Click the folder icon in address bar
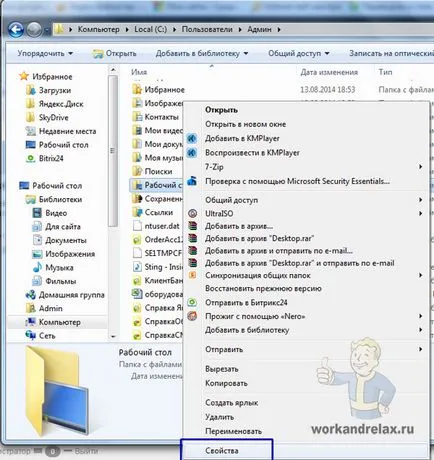Viewport: 434px width, 460px height. pos(59,29)
